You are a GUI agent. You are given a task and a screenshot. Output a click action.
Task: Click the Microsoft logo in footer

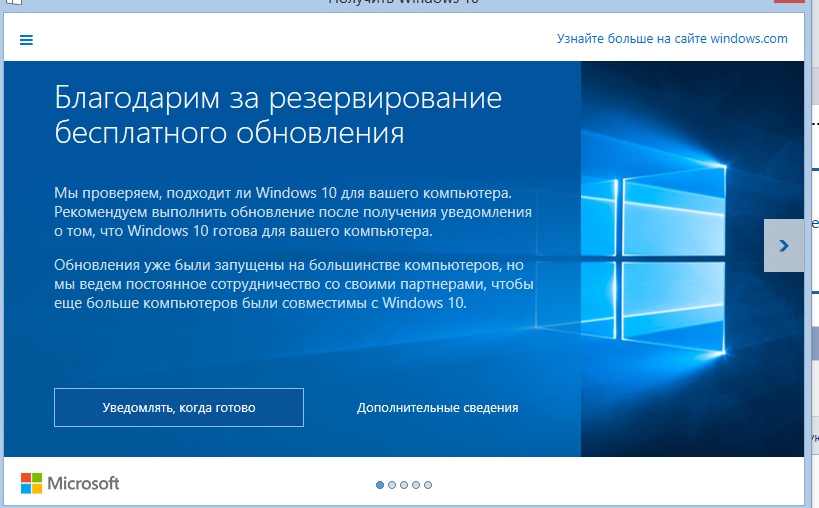click(x=70, y=483)
